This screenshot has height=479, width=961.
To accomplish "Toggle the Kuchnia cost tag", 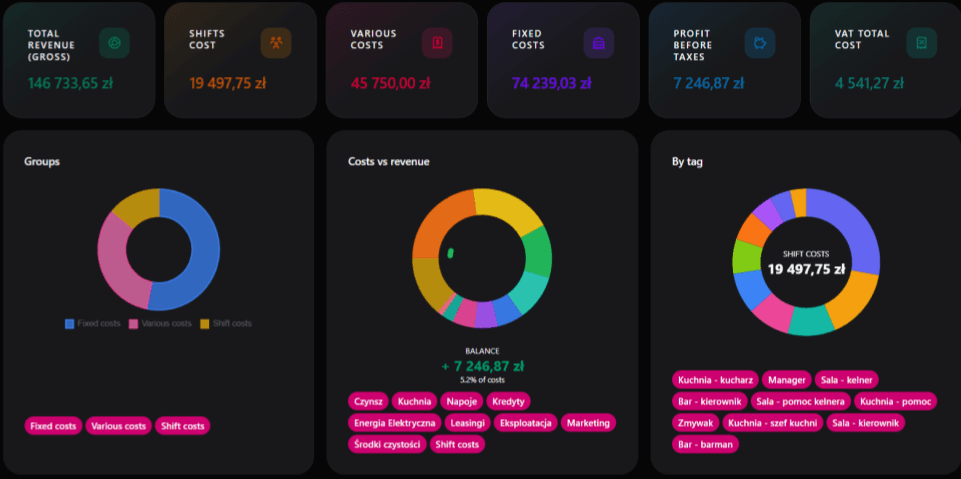I will pyautogui.click(x=414, y=401).
